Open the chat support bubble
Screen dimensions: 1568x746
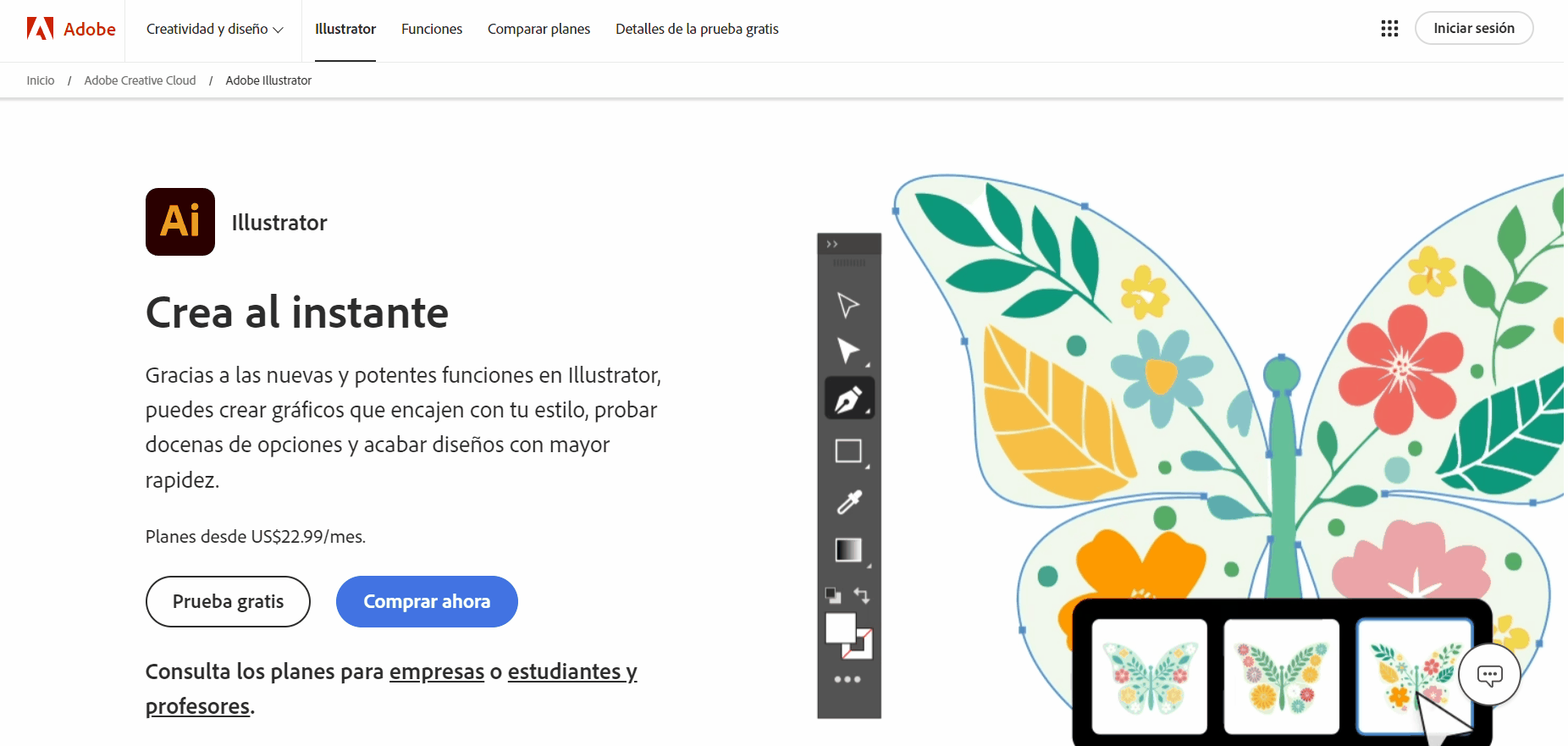pos(1489,675)
